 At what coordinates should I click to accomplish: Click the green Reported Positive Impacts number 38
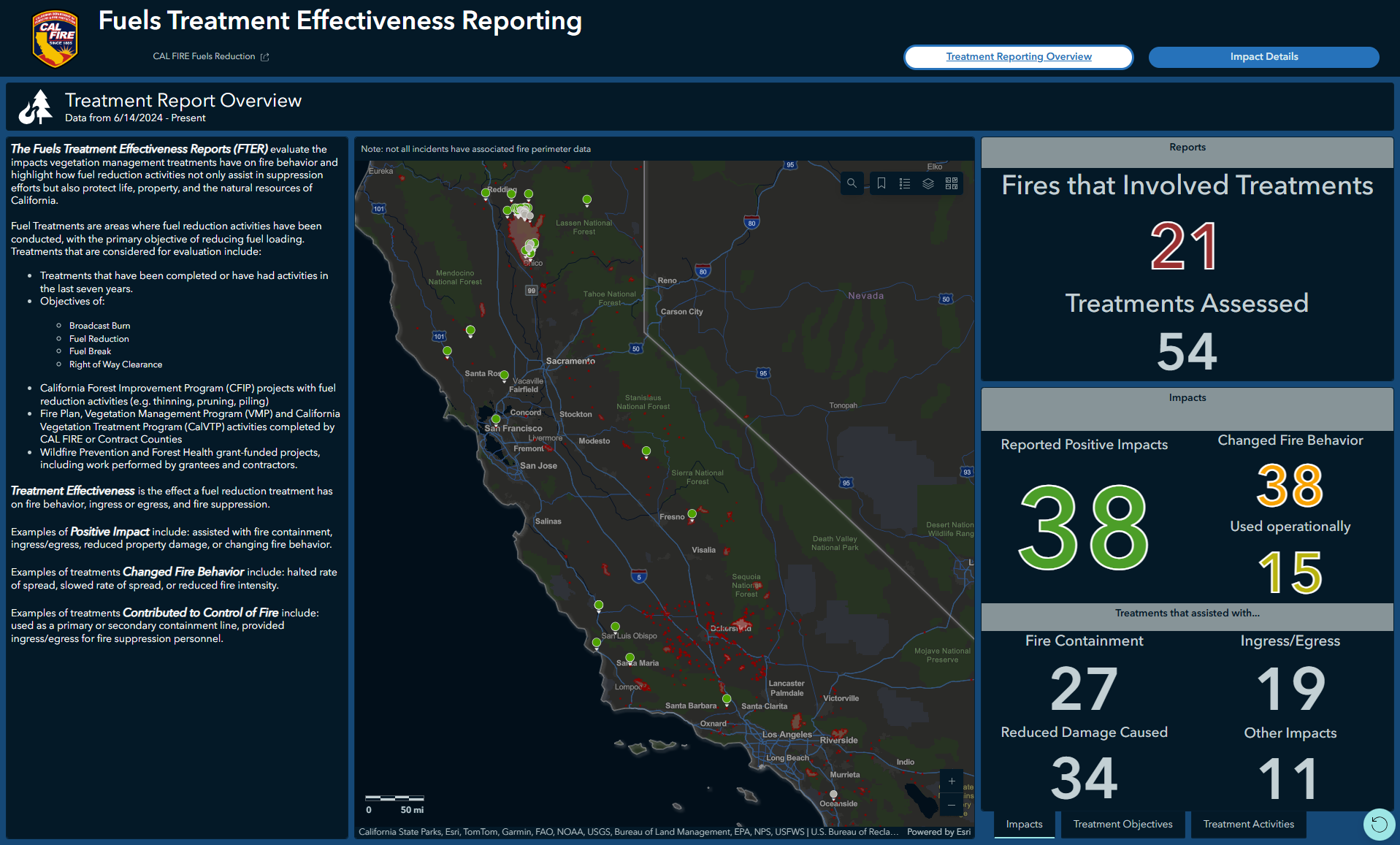pyautogui.click(x=1084, y=527)
